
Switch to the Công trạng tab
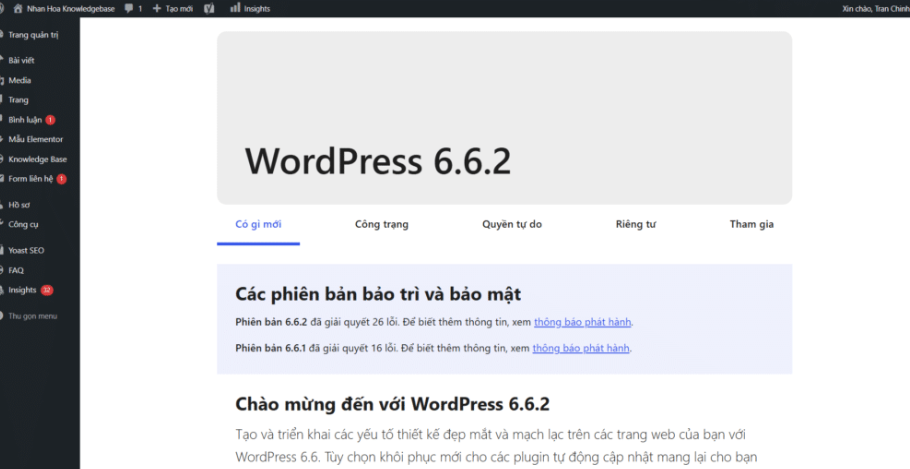tap(382, 225)
